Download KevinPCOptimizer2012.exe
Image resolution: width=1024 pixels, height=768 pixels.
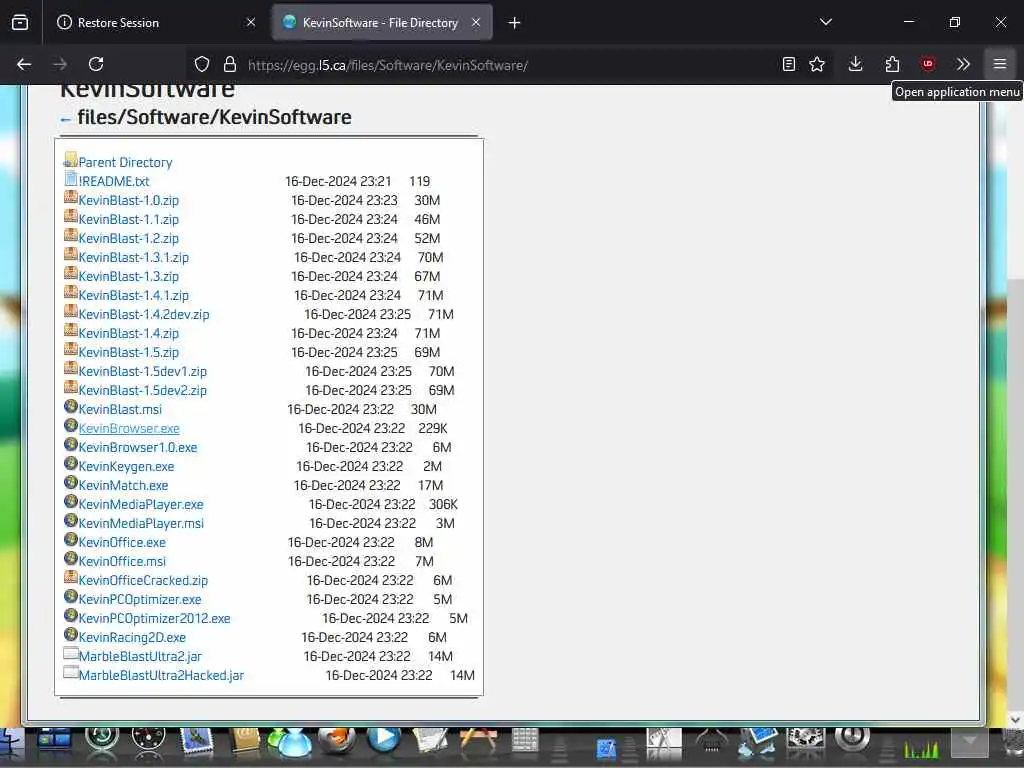pyautogui.click(x=155, y=618)
